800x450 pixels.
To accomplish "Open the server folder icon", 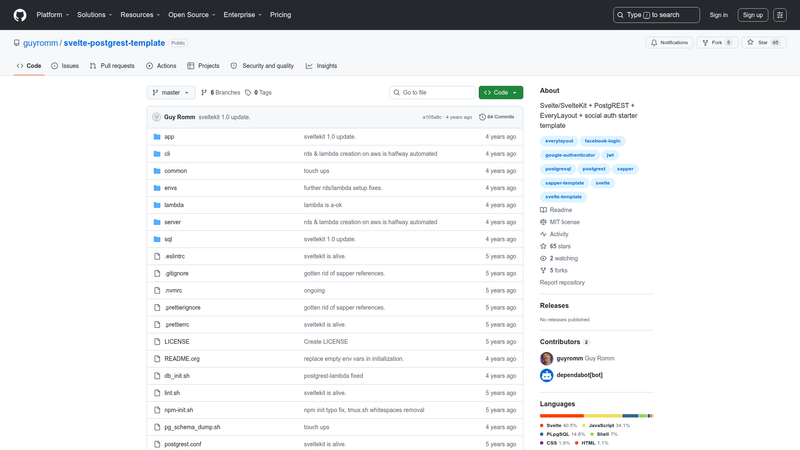I will [157, 222].
